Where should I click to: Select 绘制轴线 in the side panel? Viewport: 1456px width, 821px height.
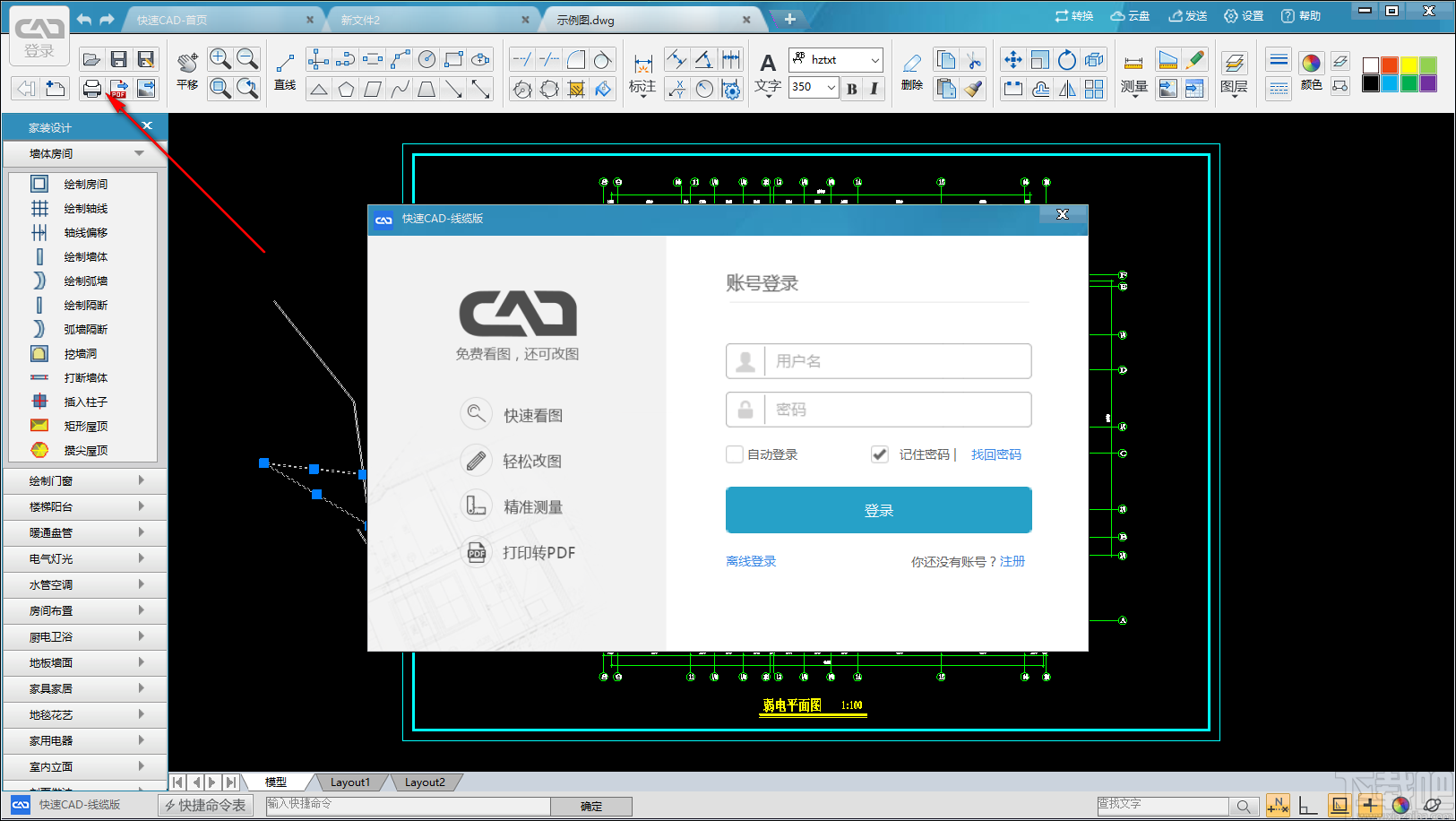(x=82, y=208)
